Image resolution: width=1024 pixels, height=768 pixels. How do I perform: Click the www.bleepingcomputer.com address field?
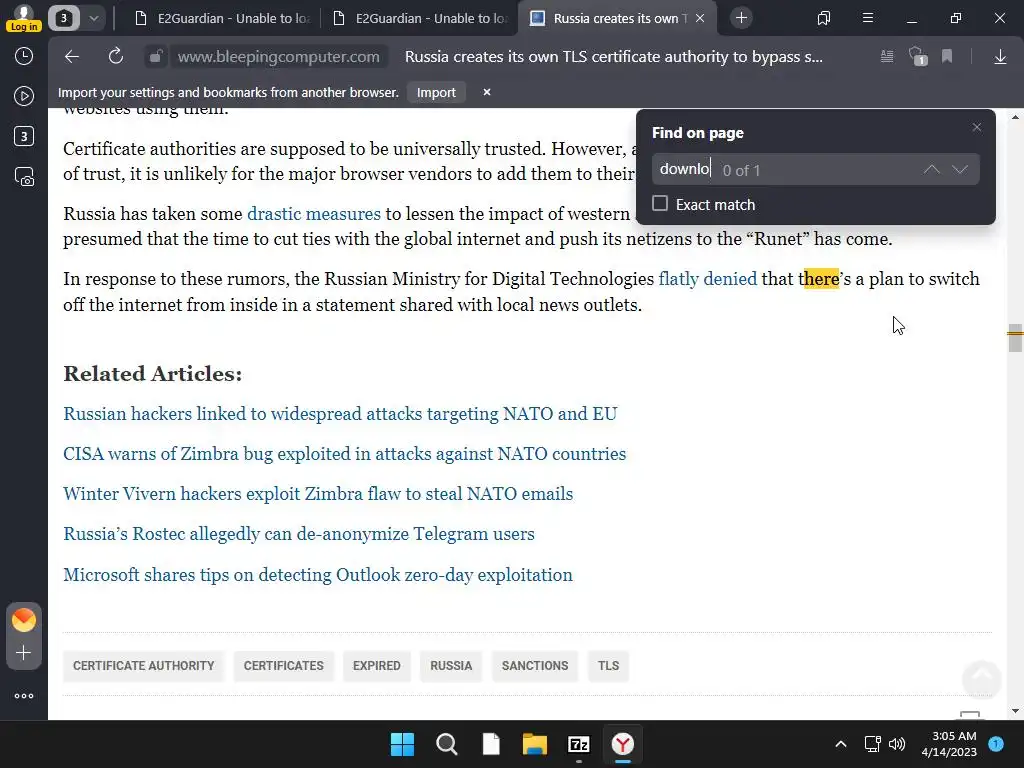click(x=279, y=57)
